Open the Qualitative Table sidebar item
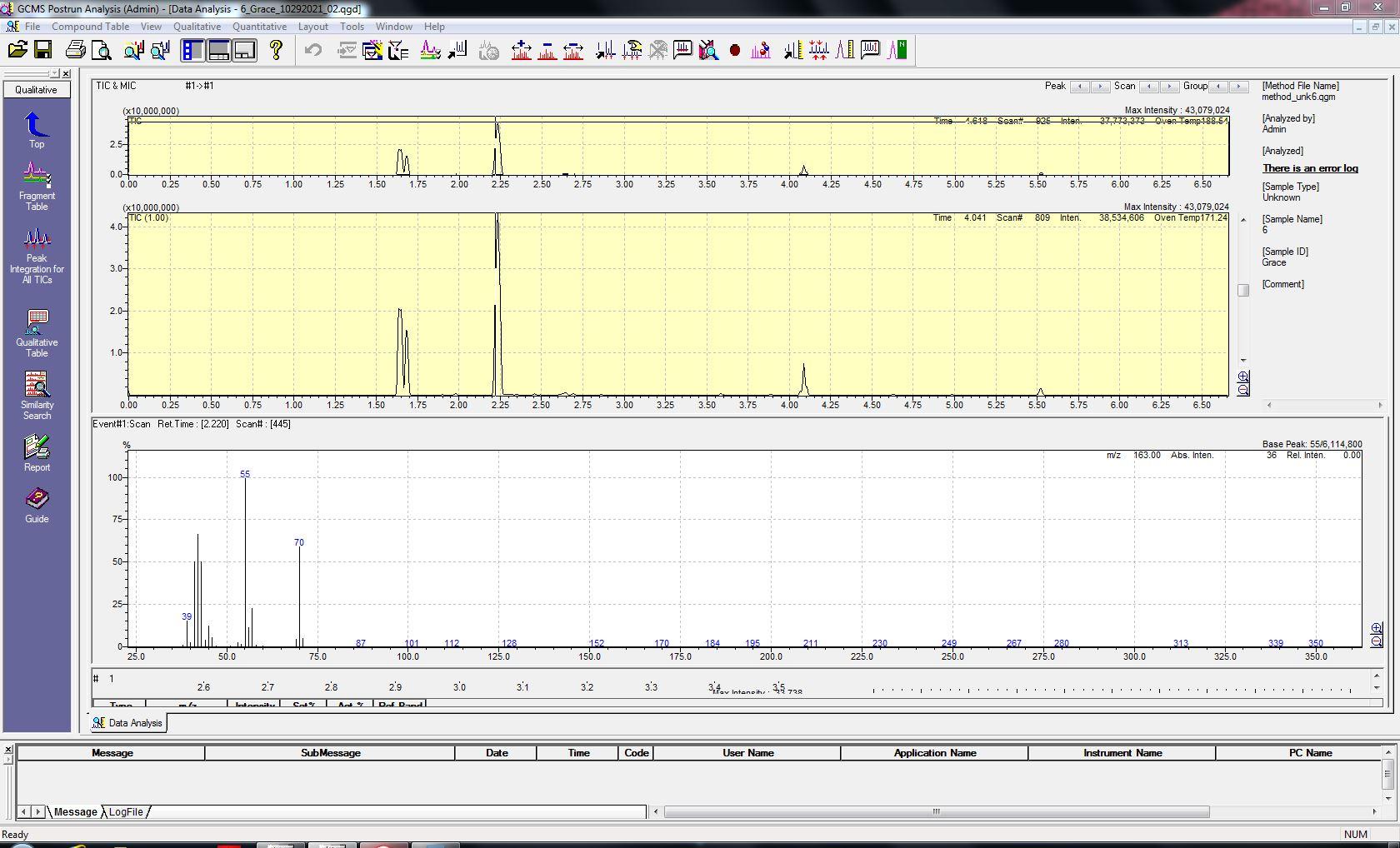This screenshot has height=848, width=1400. coord(37,333)
